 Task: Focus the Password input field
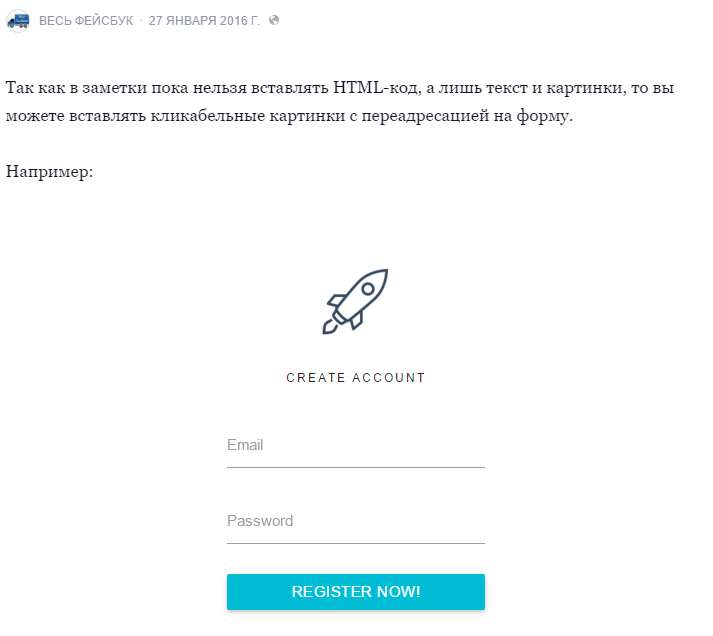(355, 522)
